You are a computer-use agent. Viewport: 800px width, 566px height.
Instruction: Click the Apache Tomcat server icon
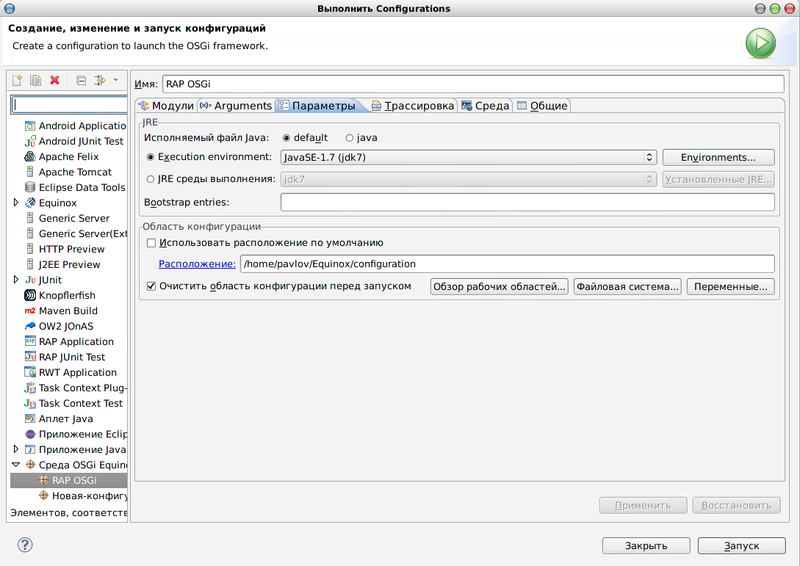tap(30, 172)
